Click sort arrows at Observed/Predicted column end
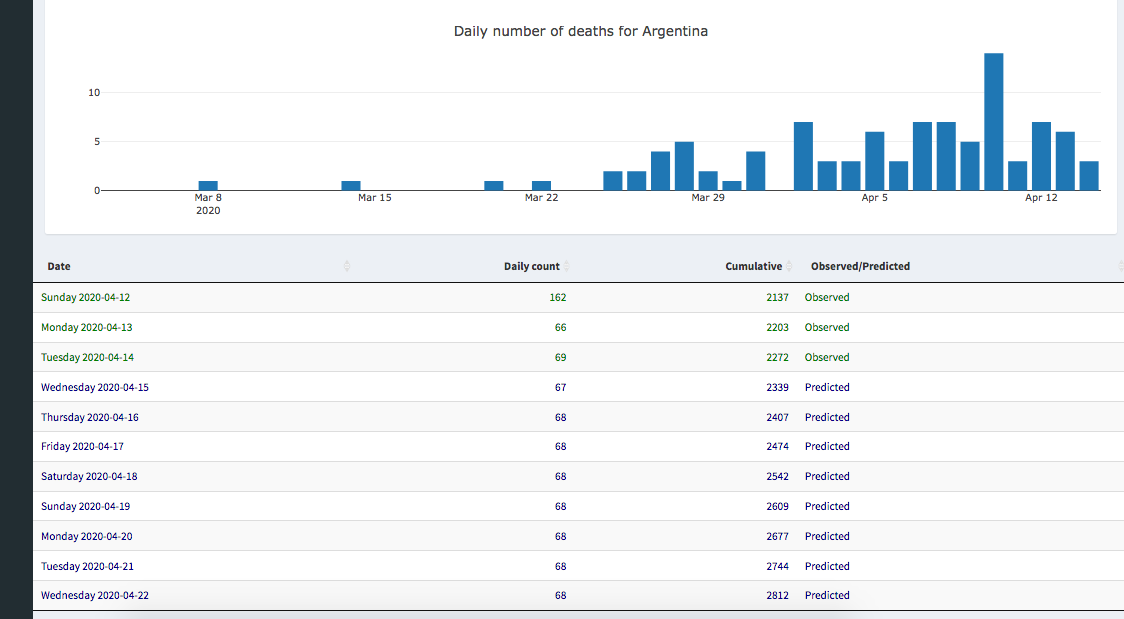 [x=1120, y=266]
